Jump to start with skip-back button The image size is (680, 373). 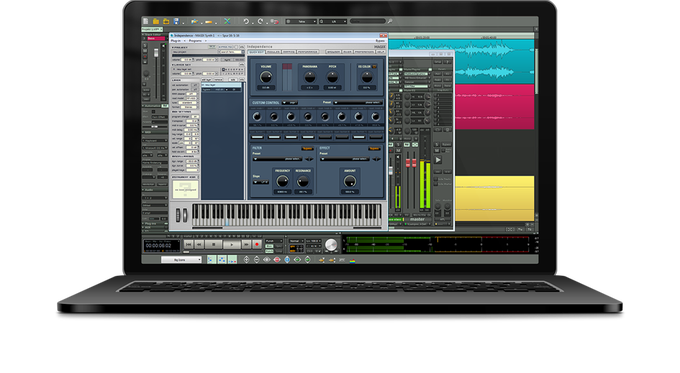[188, 245]
